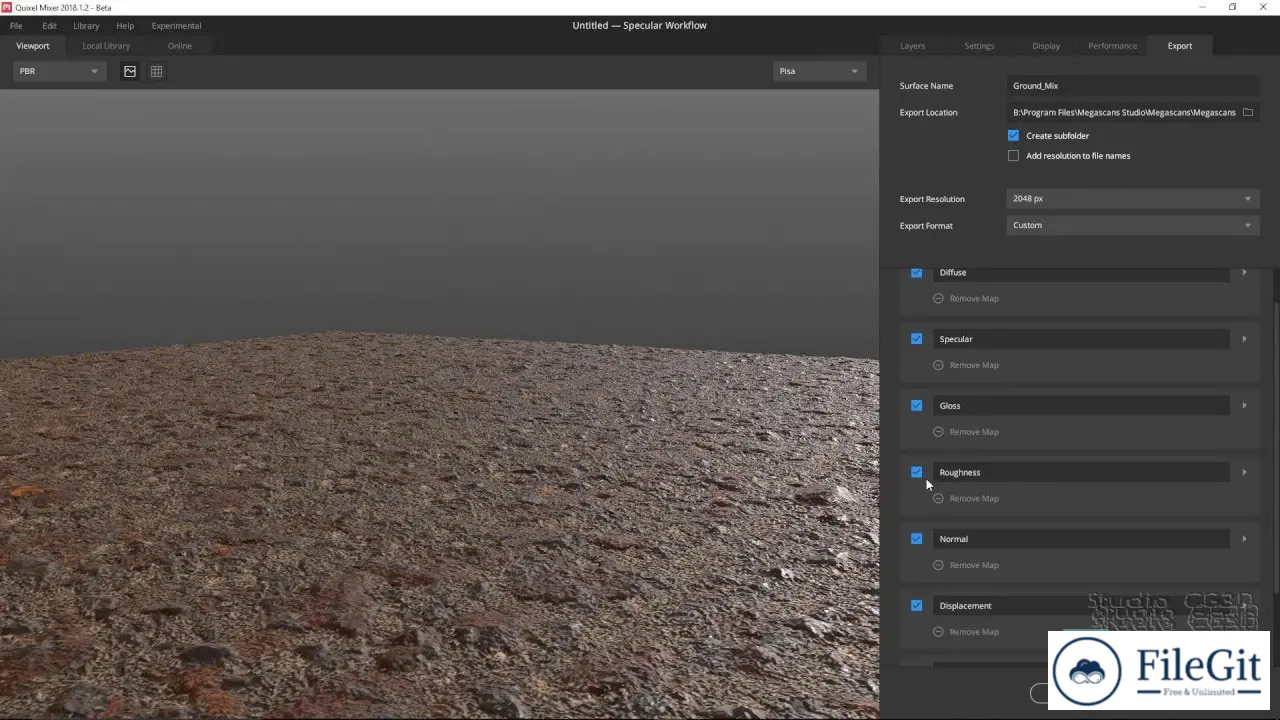Switch to the Layers tab
The width and height of the screenshot is (1280, 720).
pyautogui.click(x=912, y=46)
